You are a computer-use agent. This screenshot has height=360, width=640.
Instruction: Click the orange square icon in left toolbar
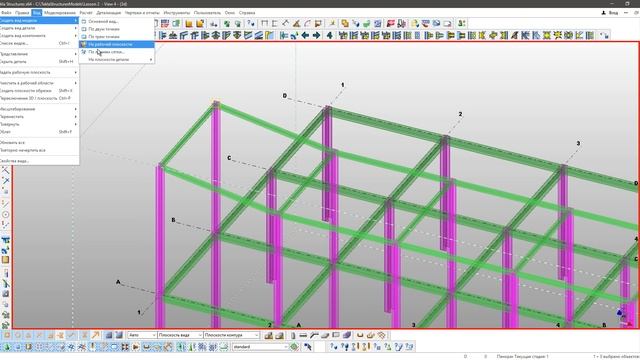pyautogui.click(x=5, y=260)
